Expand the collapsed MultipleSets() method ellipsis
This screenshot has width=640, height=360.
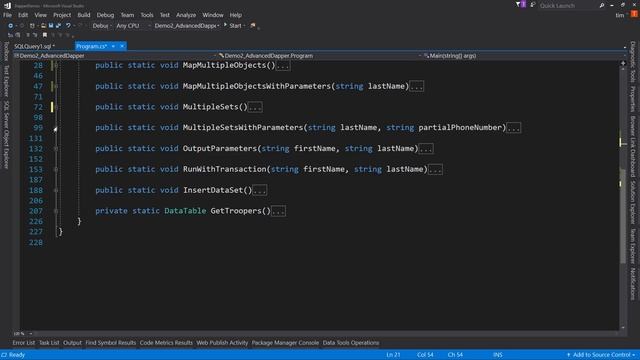tap(256, 107)
